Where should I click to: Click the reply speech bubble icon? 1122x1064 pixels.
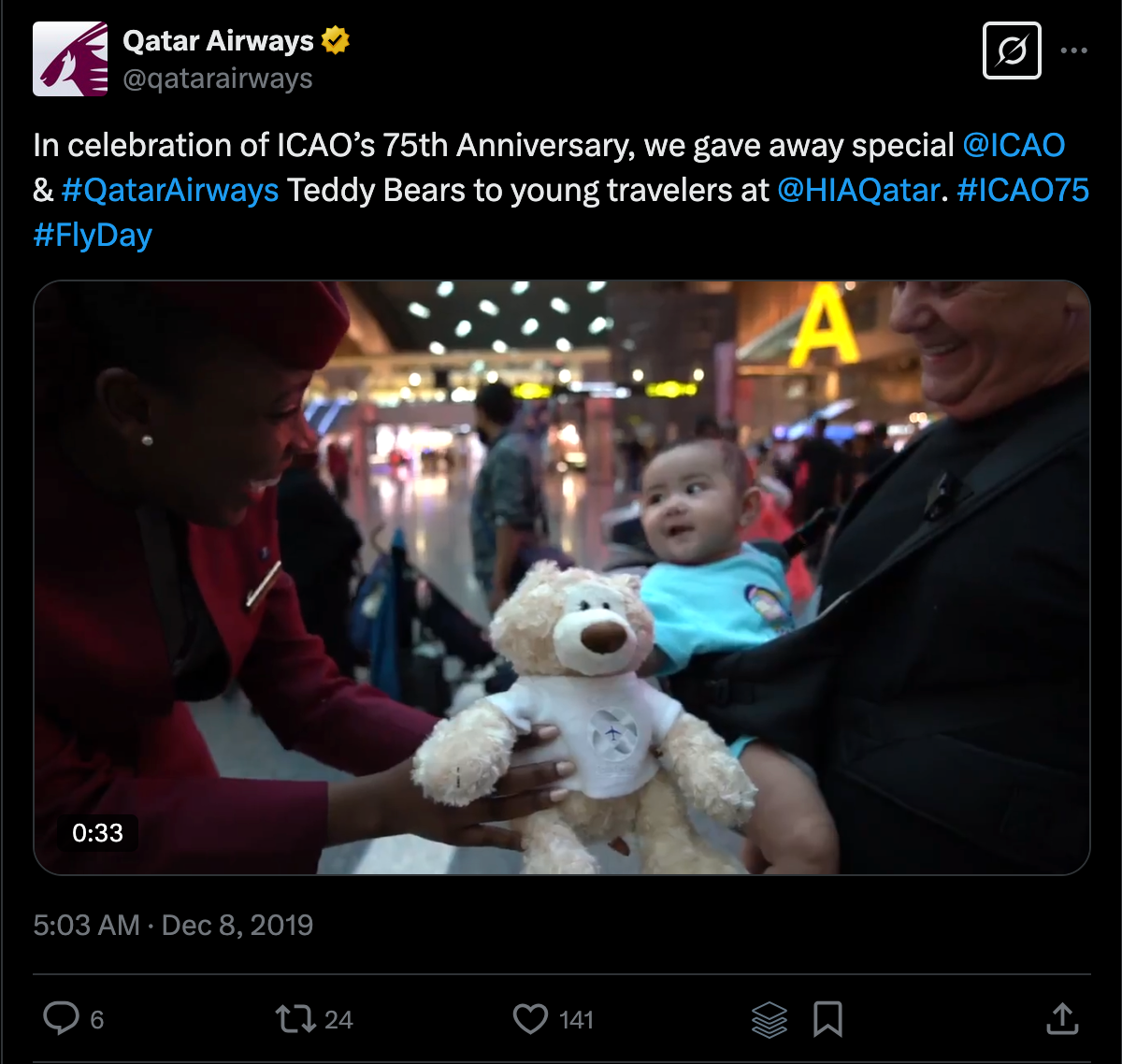tap(62, 1018)
